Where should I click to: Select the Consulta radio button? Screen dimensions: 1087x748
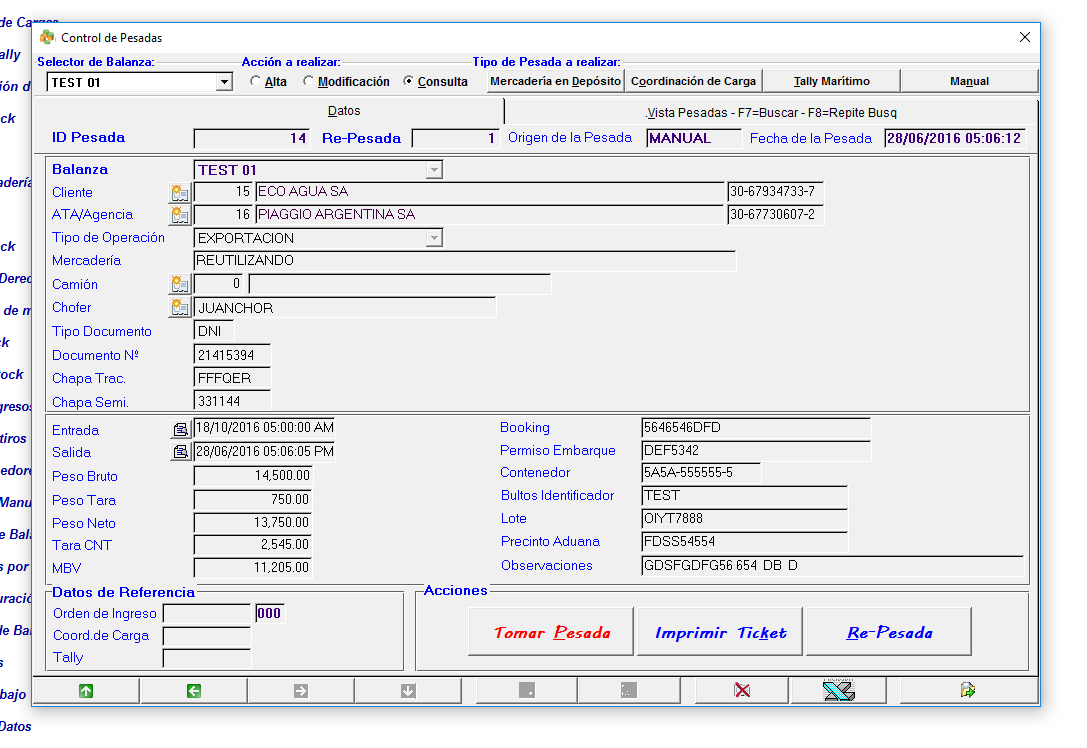coord(409,82)
